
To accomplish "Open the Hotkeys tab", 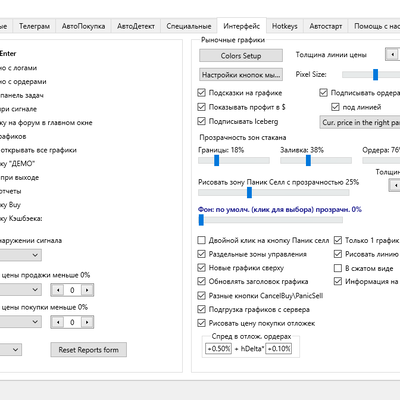I will tap(285, 26).
